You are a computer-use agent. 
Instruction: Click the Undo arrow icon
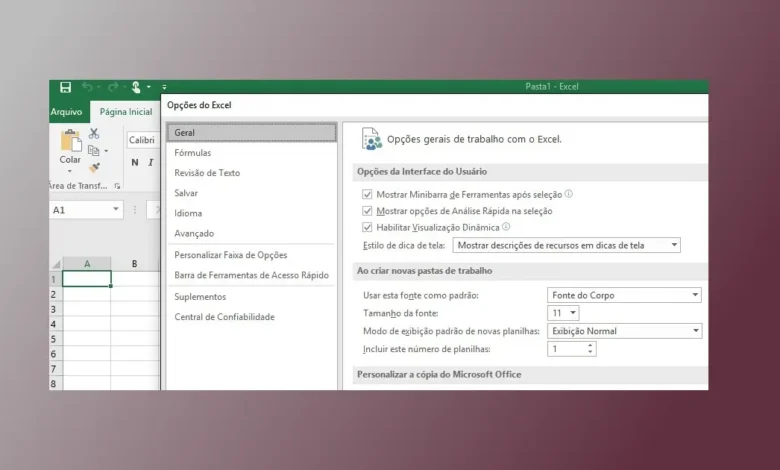pyautogui.click(x=88, y=87)
